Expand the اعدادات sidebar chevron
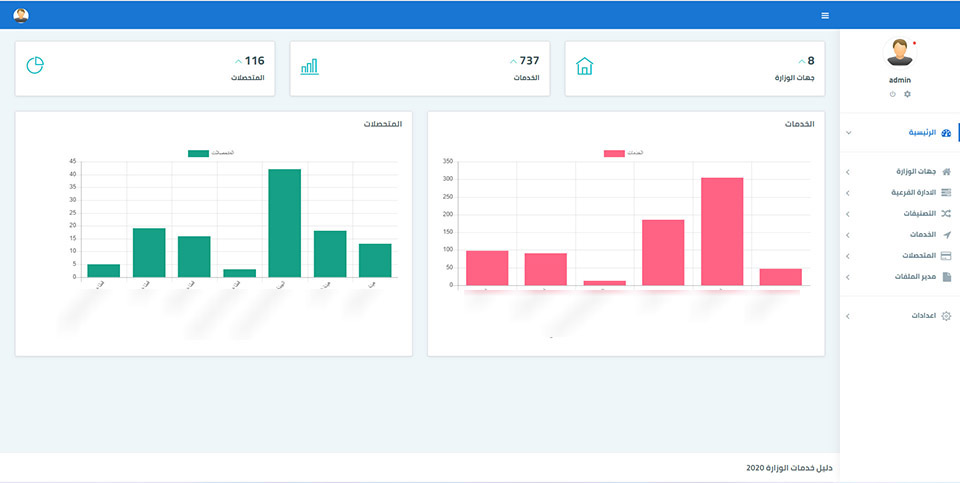 point(847,316)
